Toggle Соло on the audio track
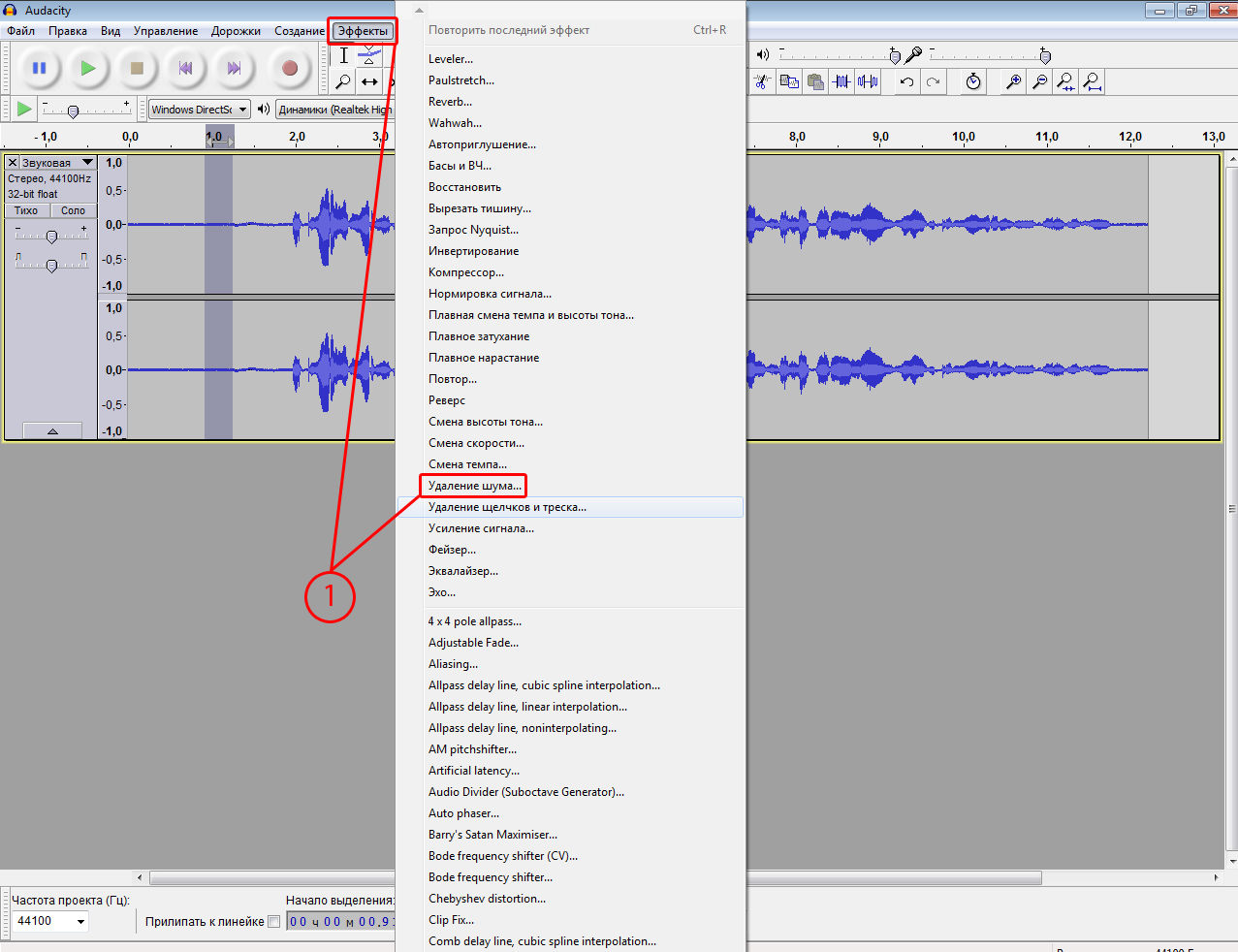The image size is (1238, 952). (74, 210)
